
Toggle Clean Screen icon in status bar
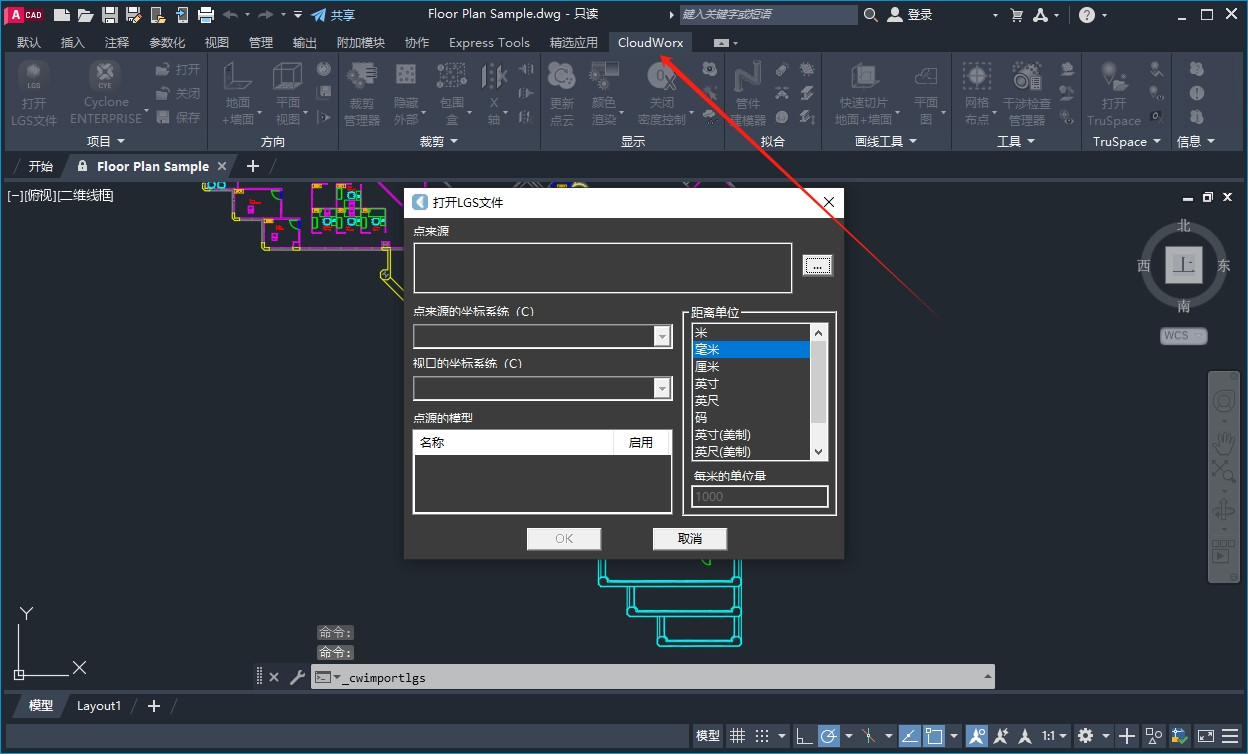click(1205, 735)
